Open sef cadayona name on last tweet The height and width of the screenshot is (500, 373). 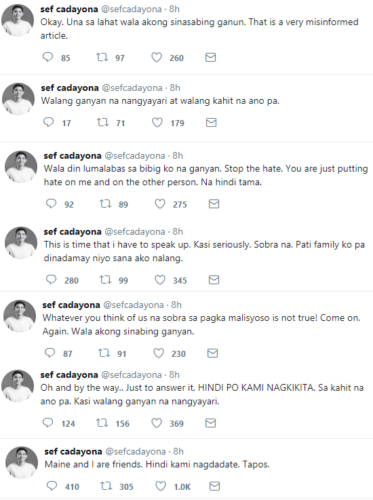point(73,451)
